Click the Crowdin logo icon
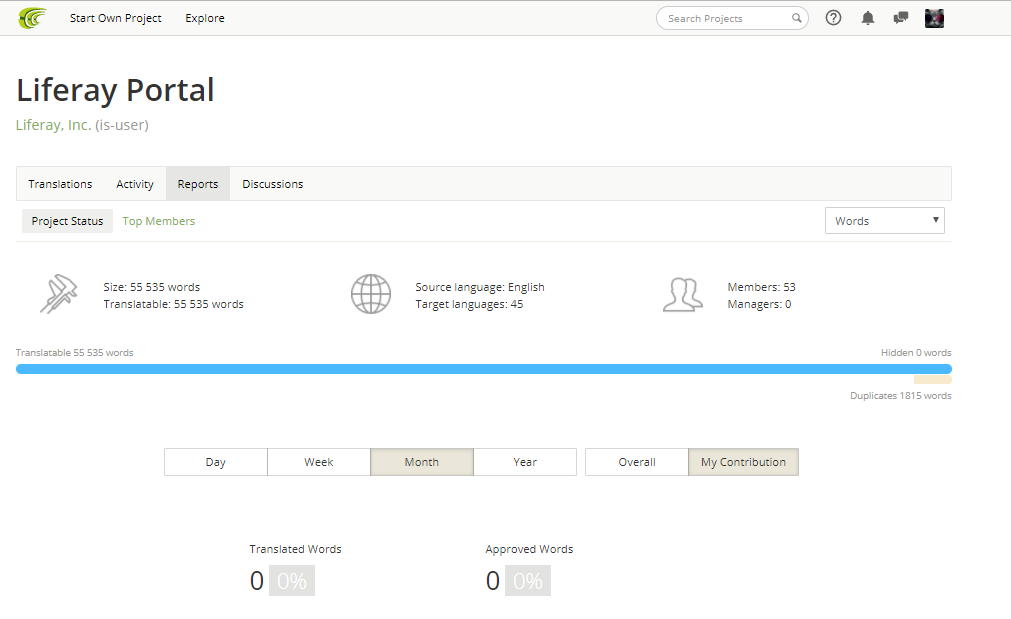 (x=32, y=18)
